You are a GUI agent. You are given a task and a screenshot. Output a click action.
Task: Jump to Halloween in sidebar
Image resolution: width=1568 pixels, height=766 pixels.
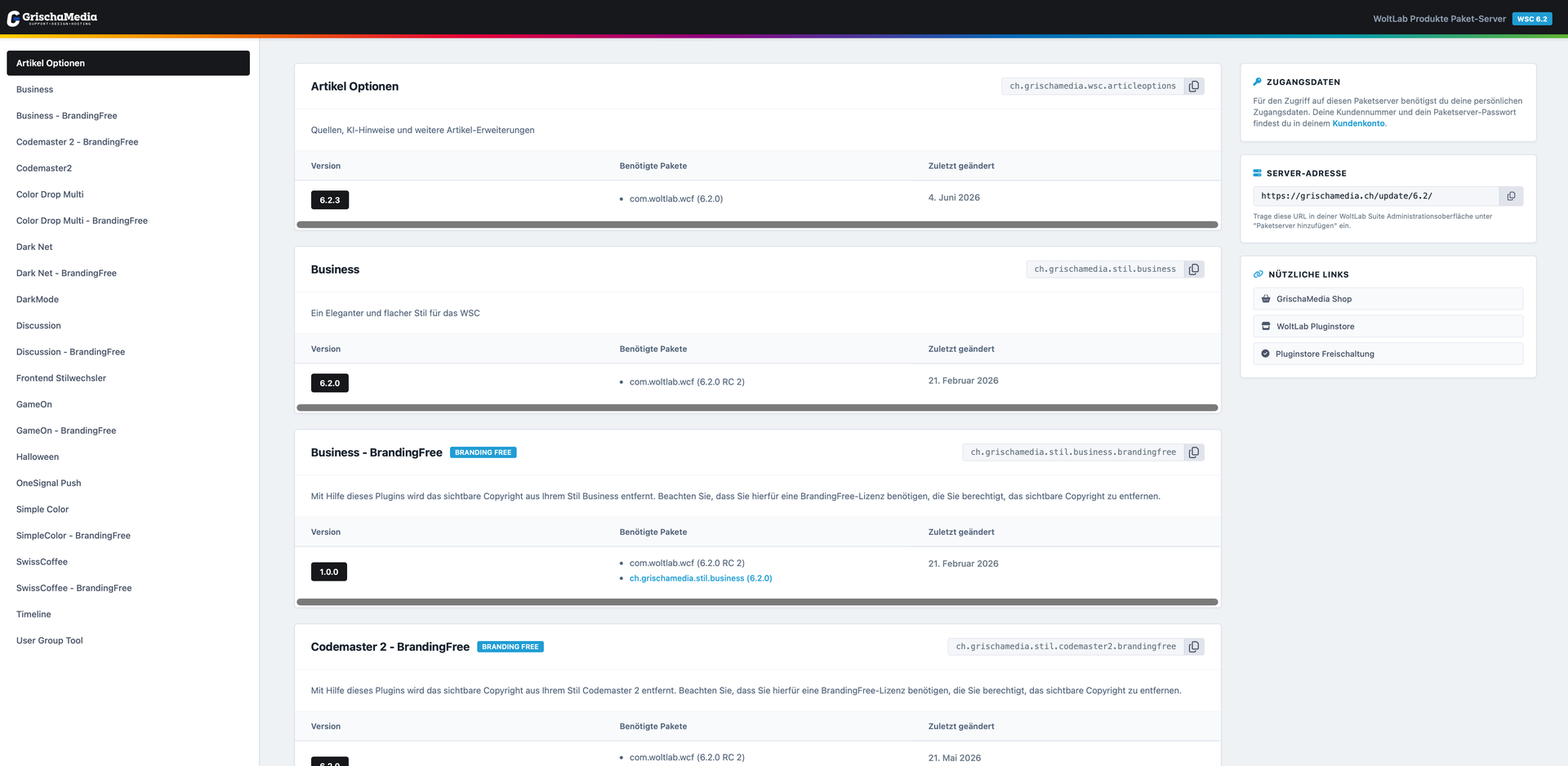click(x=128, y=456)
